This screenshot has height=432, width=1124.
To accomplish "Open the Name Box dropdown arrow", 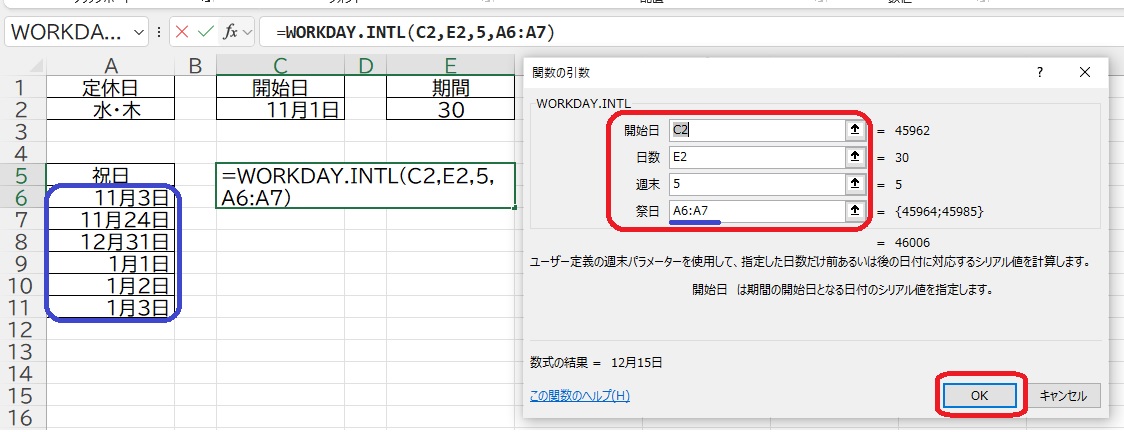I will tap(137, 31).
